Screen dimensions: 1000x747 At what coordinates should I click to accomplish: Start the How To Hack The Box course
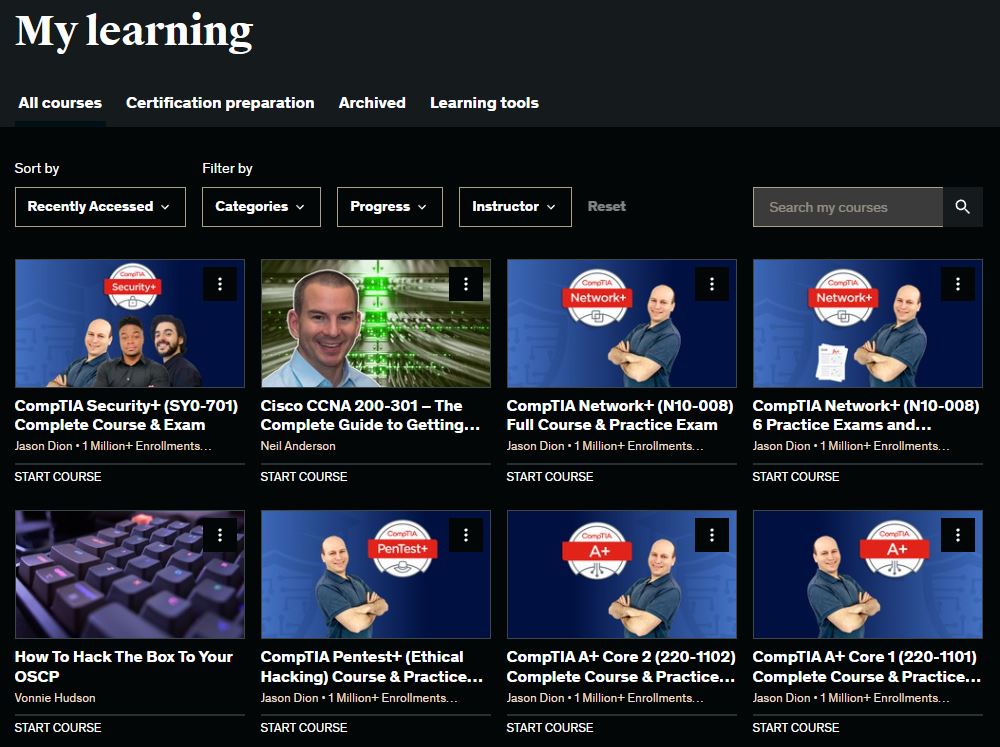58,728
